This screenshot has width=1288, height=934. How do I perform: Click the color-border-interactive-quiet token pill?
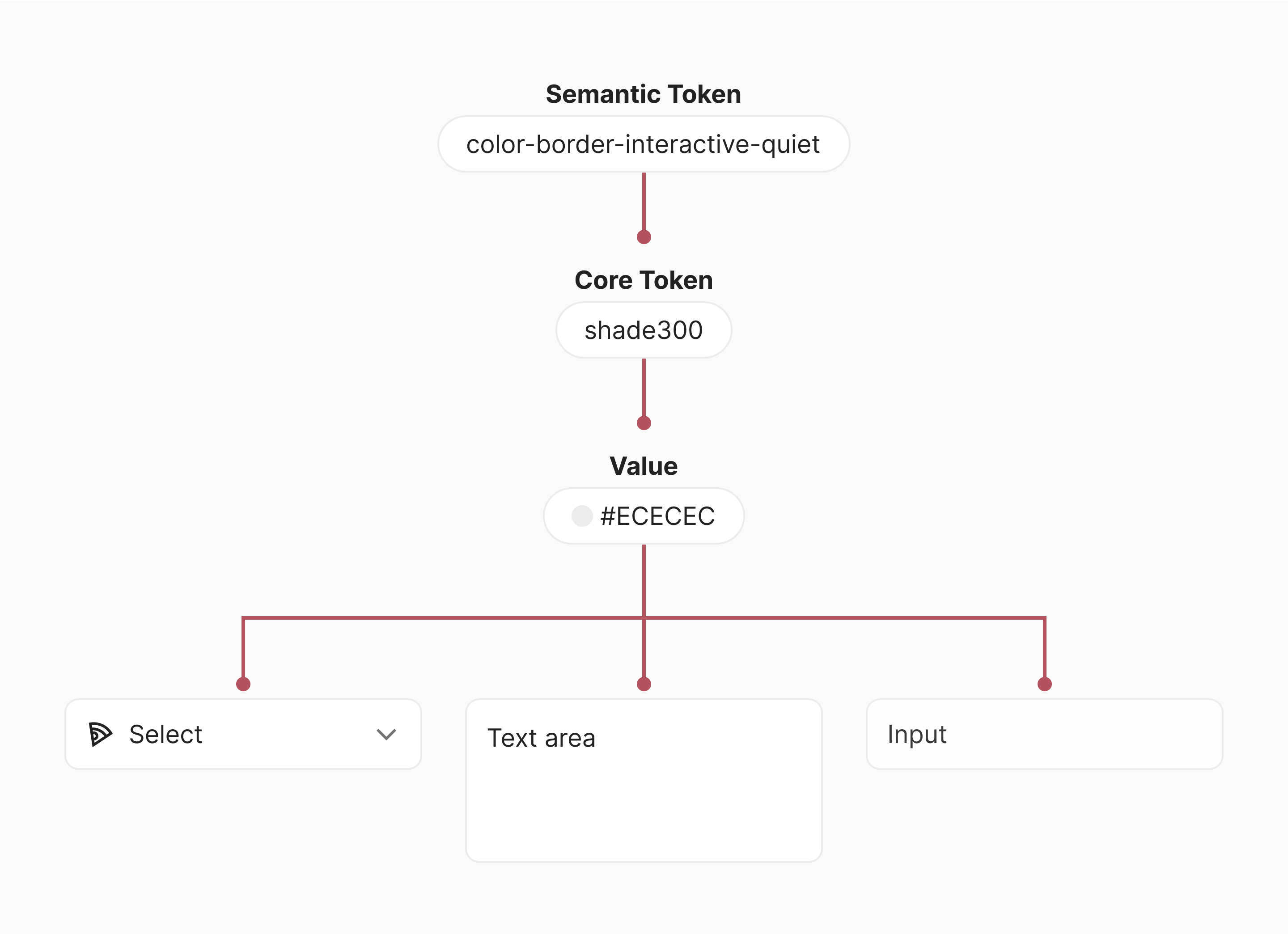pyautogui.click(x=644, y=144)
